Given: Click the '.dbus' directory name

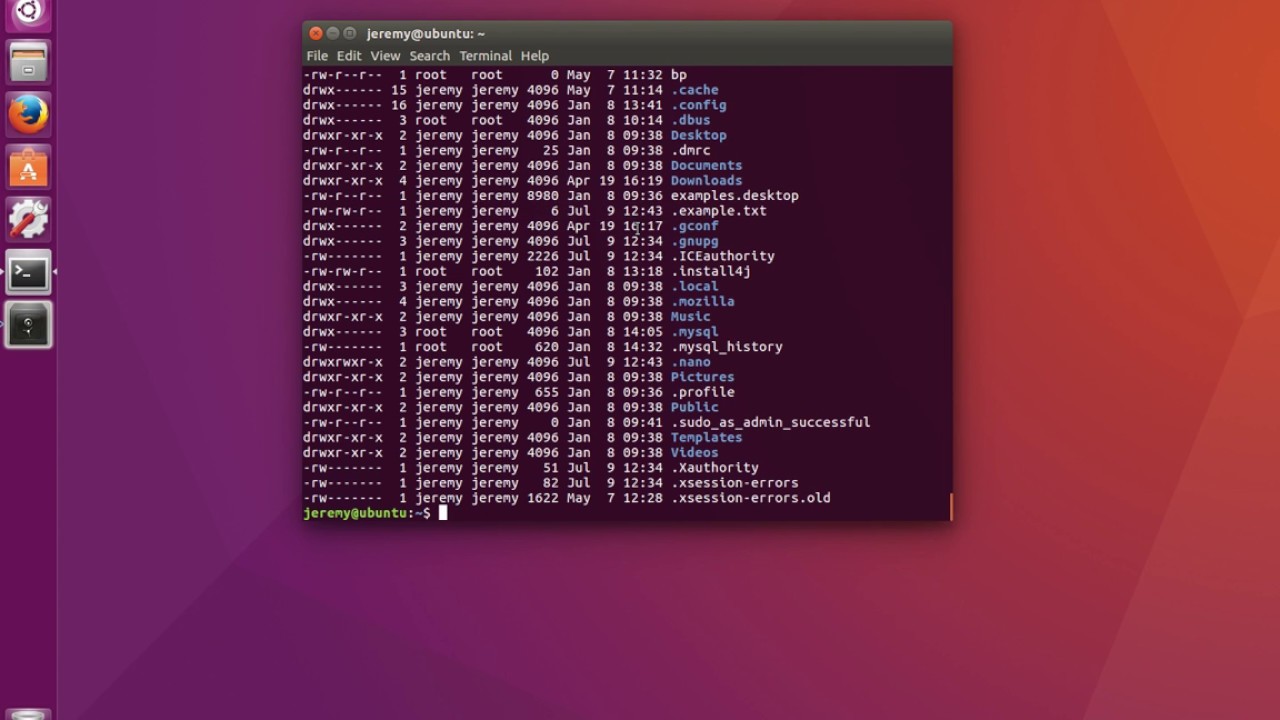Looking at the screenshot, I should tap(691, 120).
